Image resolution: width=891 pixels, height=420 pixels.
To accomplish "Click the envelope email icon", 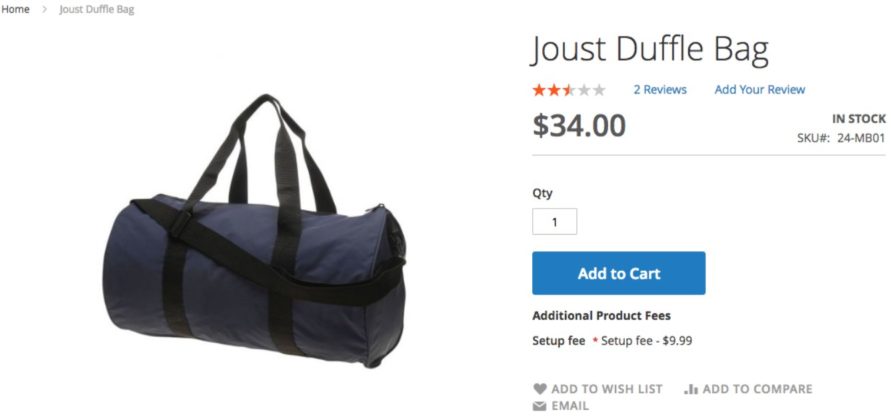I will pyautogui.click(x=539, y=406).
